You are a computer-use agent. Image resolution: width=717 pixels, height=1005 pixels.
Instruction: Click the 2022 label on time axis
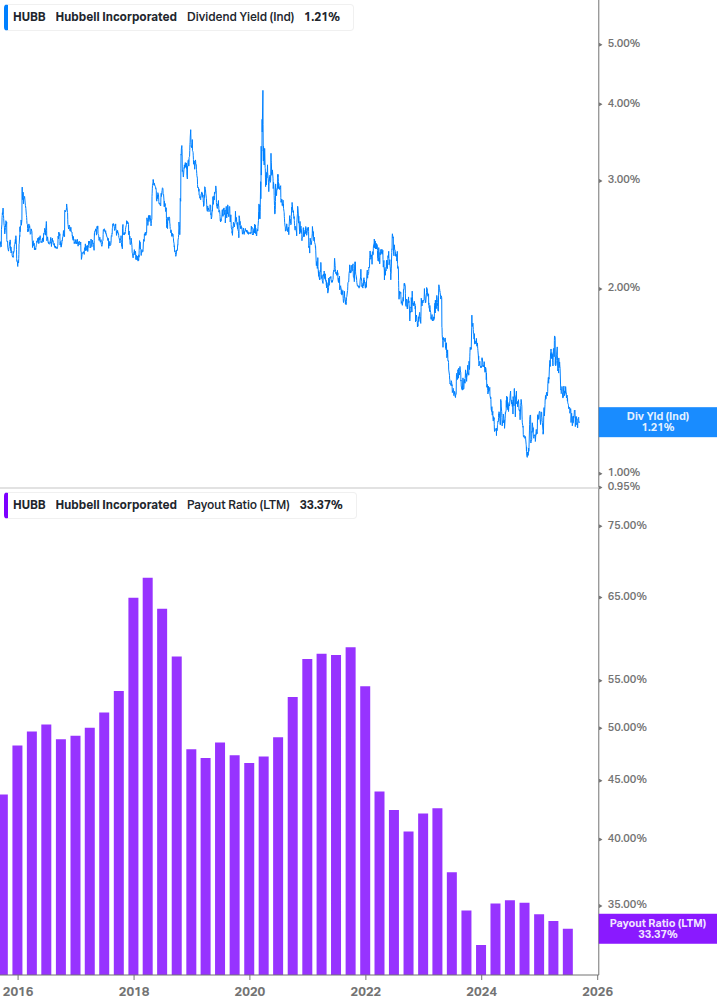tap(365, 992)
